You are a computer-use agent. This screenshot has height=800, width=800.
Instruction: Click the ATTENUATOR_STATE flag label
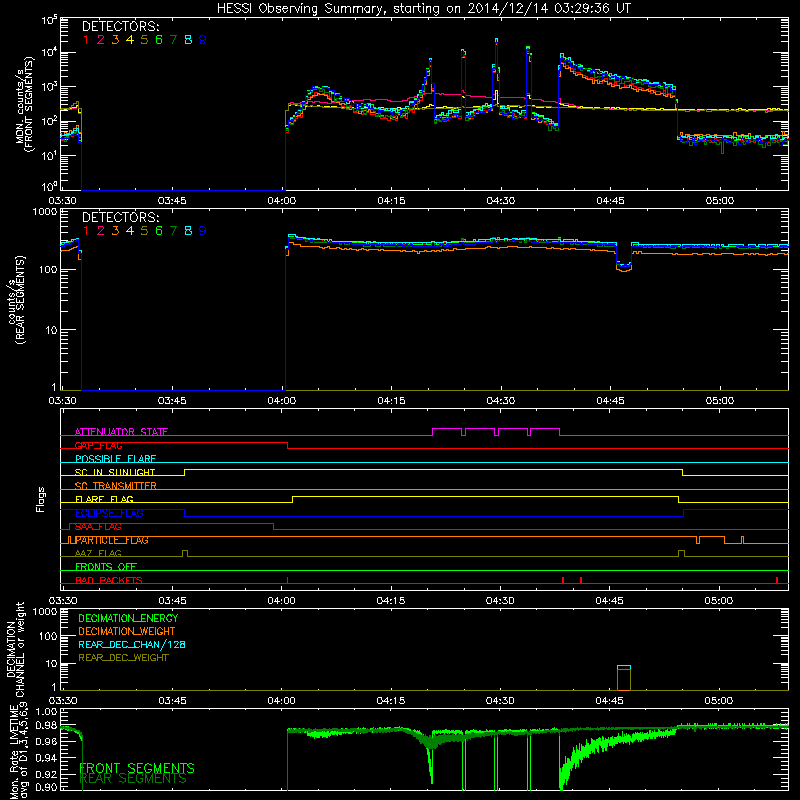[121, 432]
